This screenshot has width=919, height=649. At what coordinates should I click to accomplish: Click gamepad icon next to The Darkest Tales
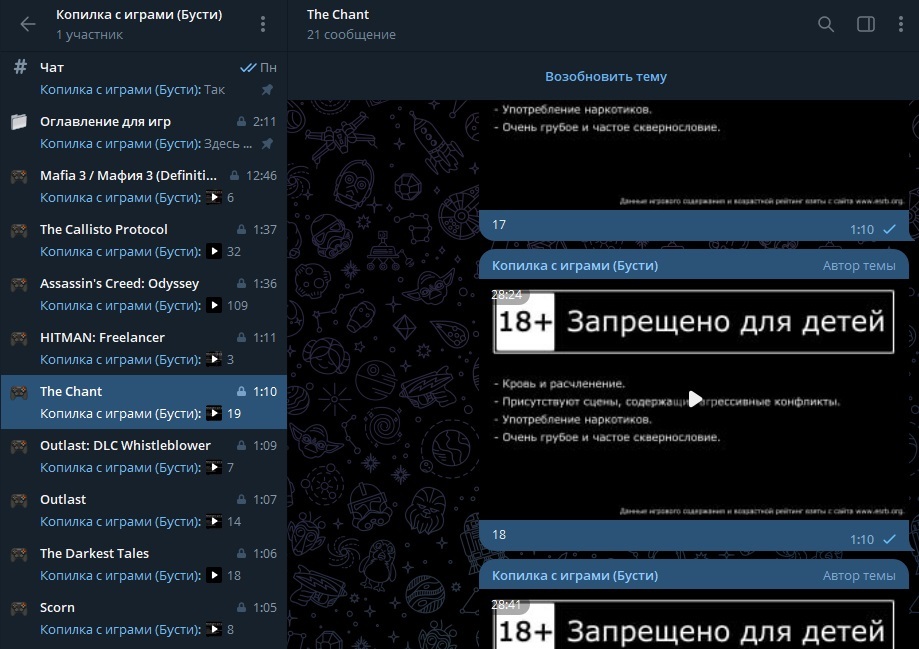tap(19, 553)
